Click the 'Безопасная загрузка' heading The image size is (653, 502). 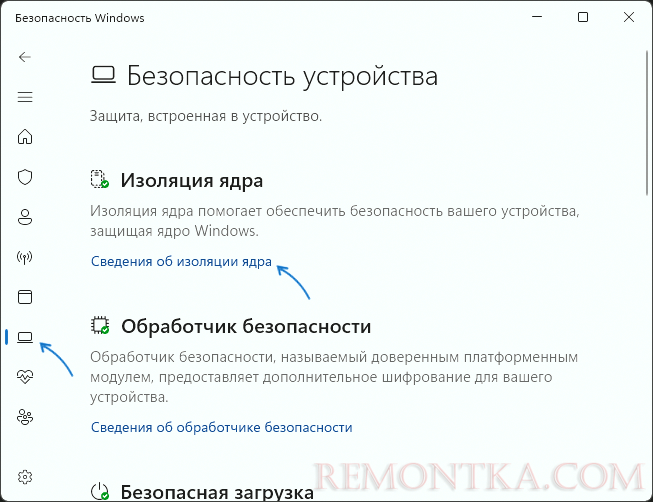click(217, 492)
